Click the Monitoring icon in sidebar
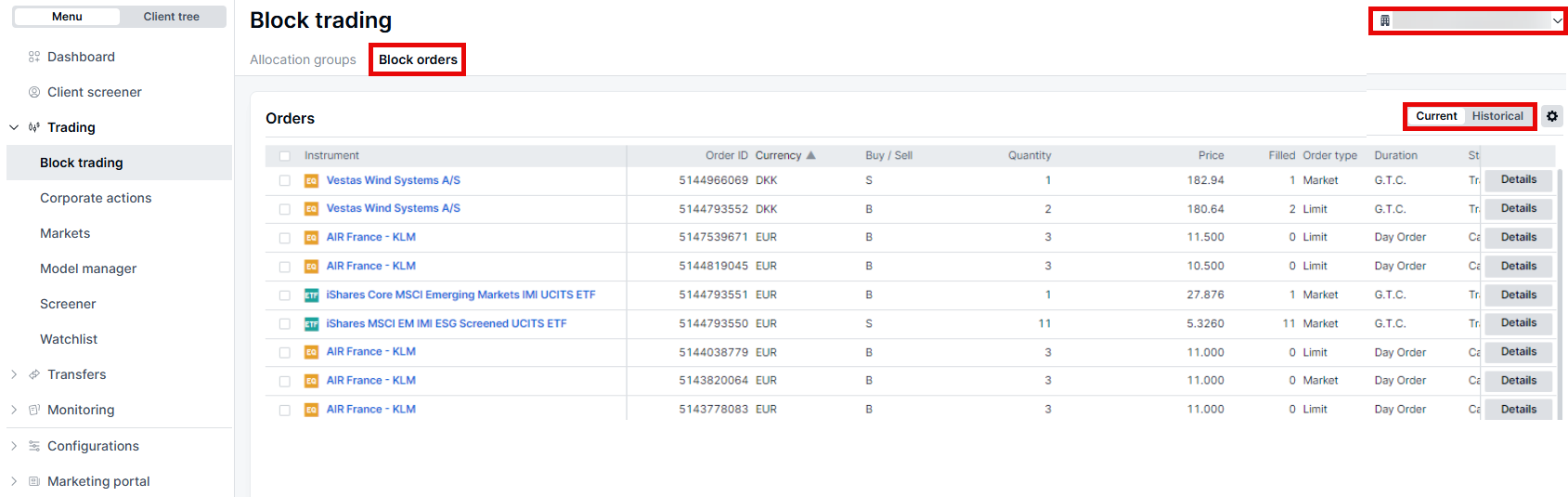This screenshot has height=497, width=1568. pos(34,410)
